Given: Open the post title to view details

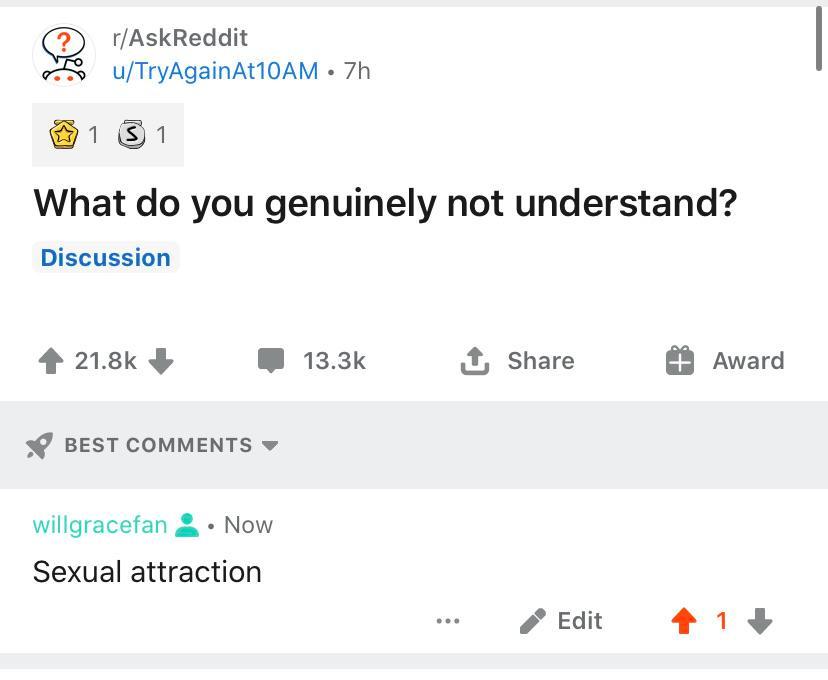Looking at the screenshot, I should click(x=385, y=202).
